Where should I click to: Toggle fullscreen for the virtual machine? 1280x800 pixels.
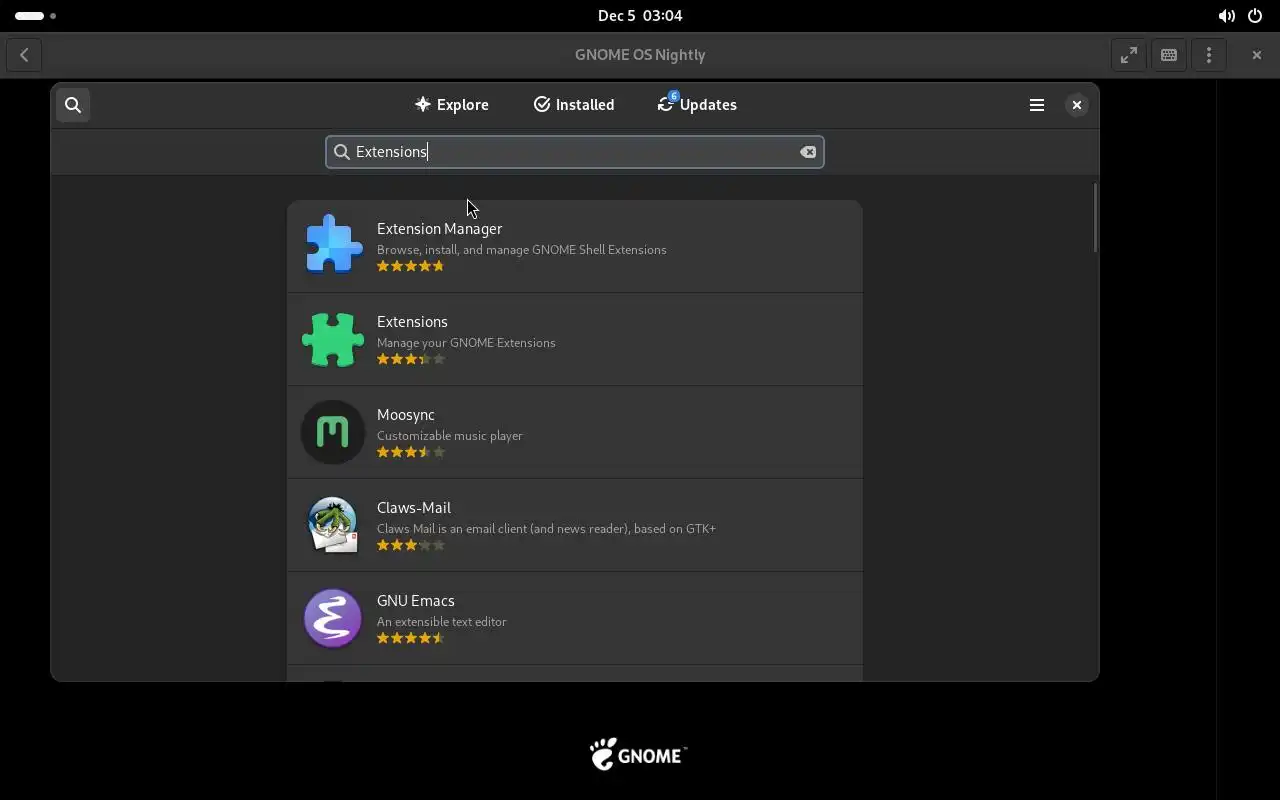(x=1129, y=55)
